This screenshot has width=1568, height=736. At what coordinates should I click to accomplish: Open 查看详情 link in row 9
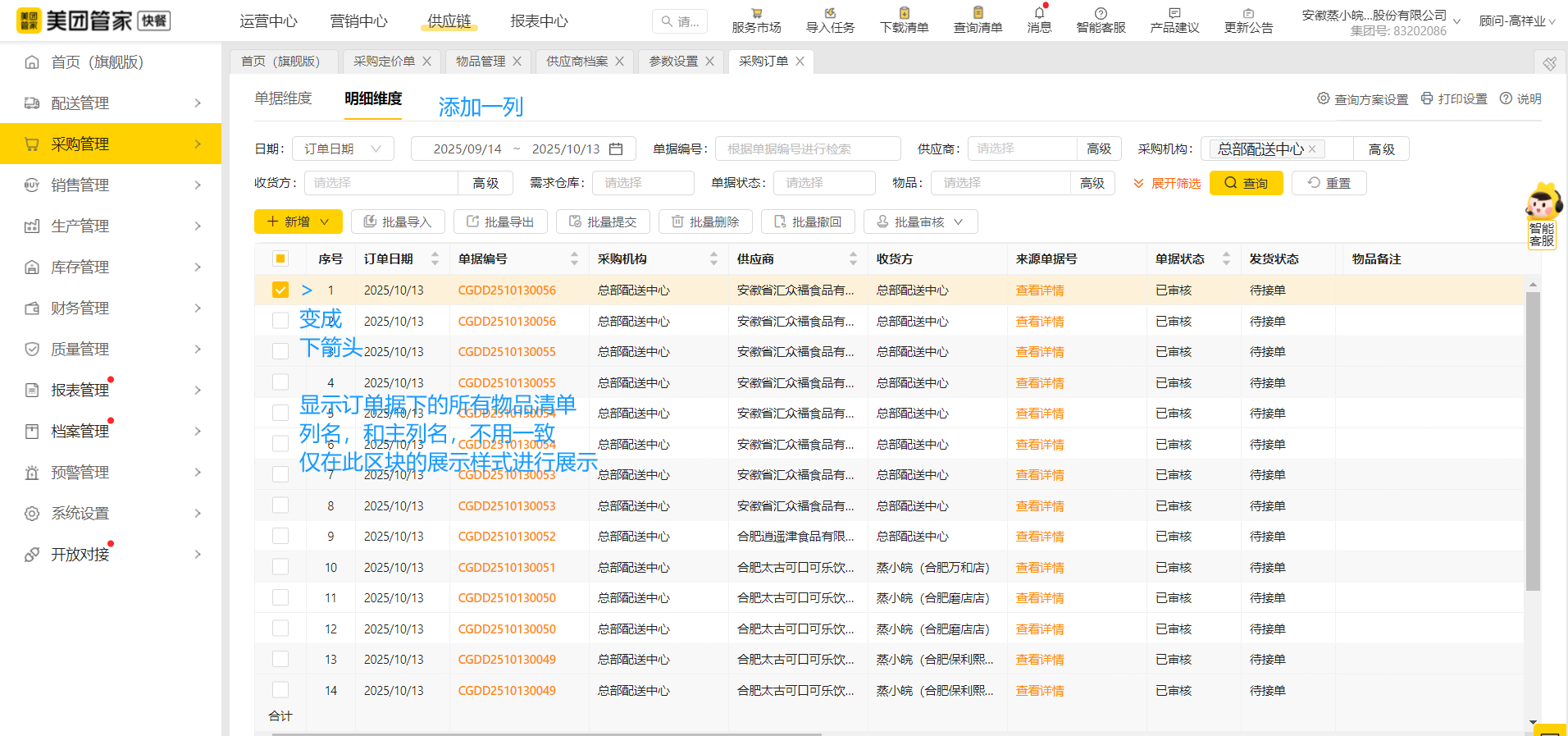(x=1040, y=536)
